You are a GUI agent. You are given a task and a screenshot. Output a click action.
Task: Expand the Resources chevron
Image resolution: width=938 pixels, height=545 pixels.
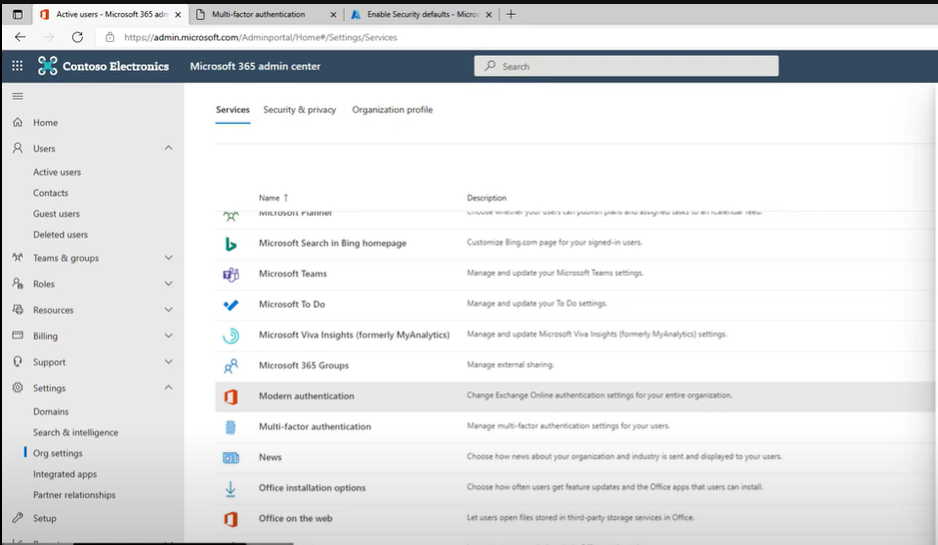tap(169, 309)
